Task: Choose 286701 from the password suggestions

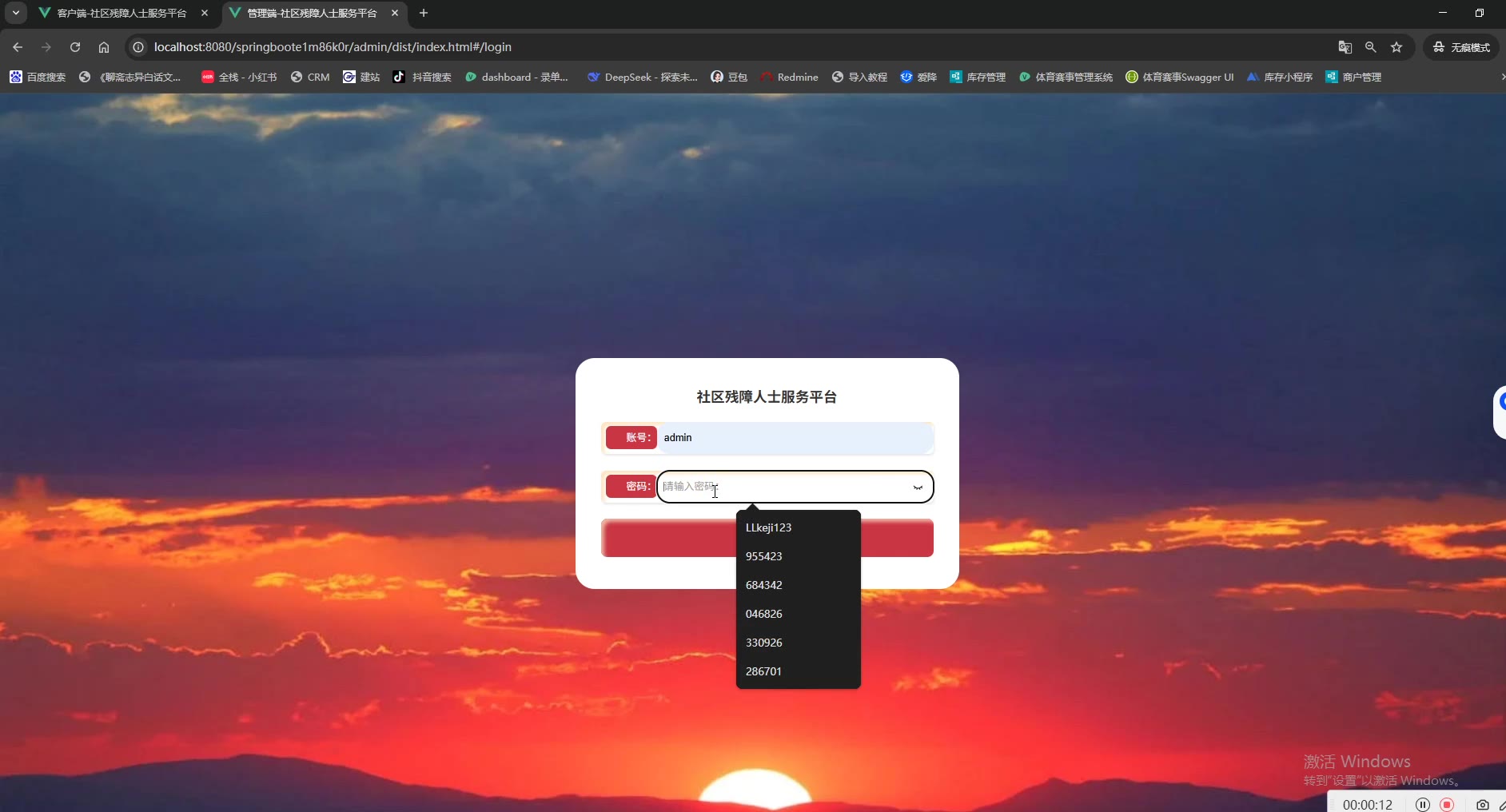Action: pyautogui.click(x=798, y=671)
